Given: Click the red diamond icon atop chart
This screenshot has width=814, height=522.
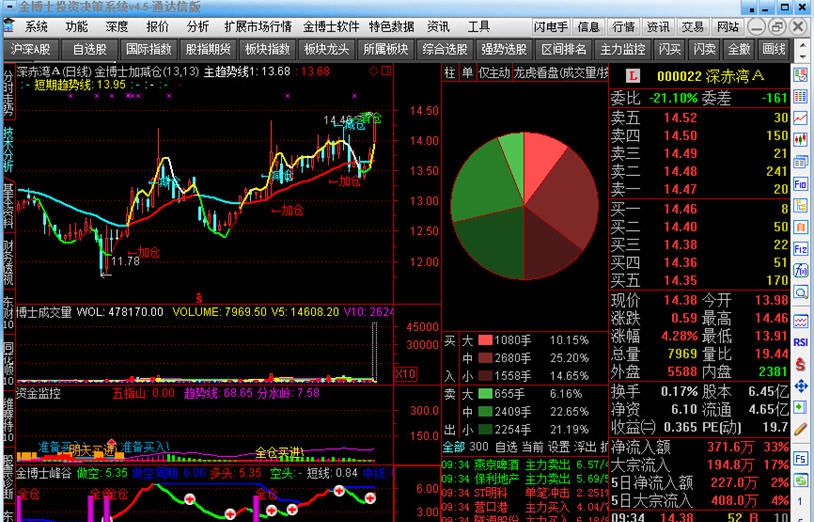Looking at the screenshot, I should (x=373, y=71).
